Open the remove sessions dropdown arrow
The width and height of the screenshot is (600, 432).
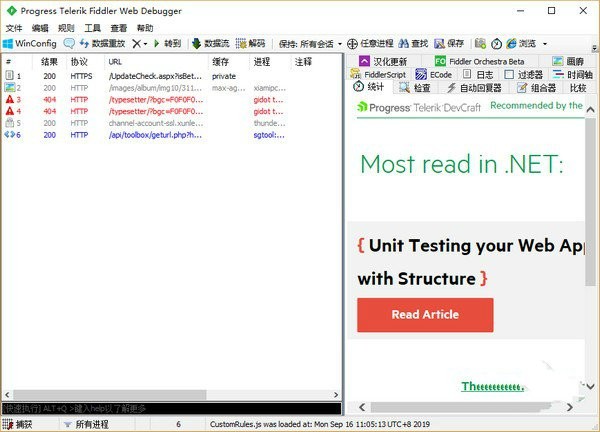(145, 44)
